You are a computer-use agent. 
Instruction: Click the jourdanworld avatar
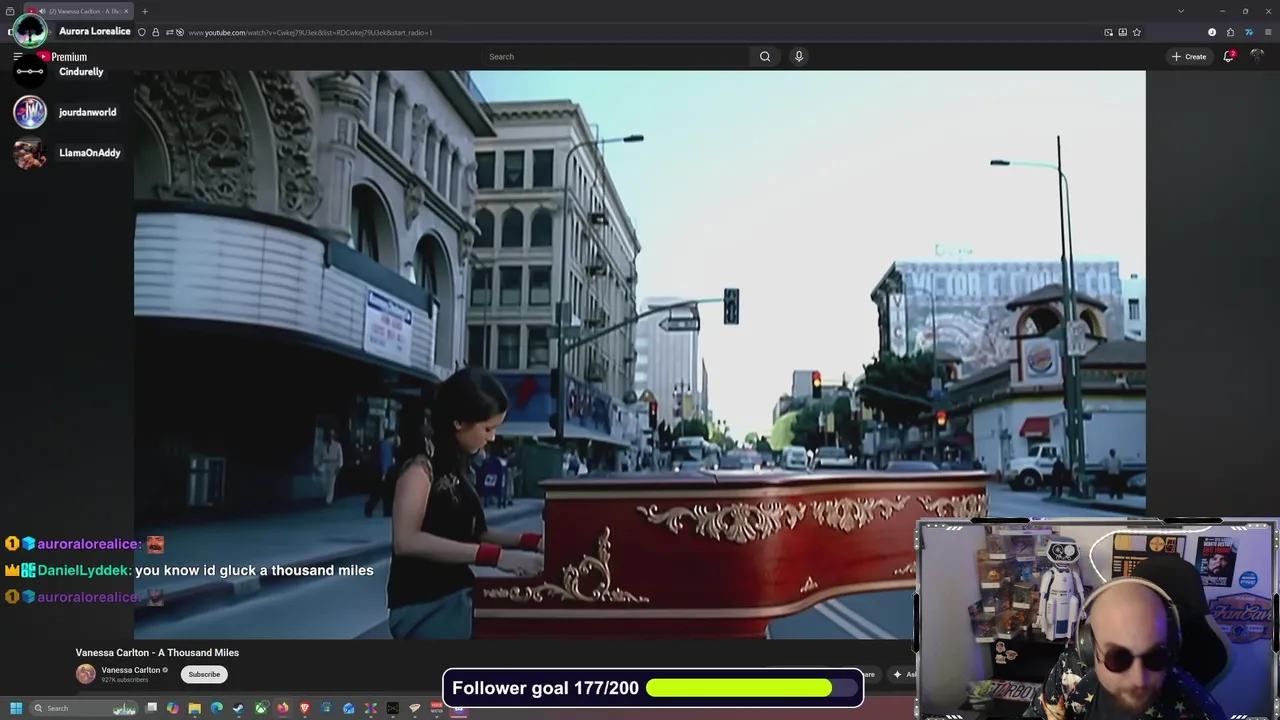point(30,112)
